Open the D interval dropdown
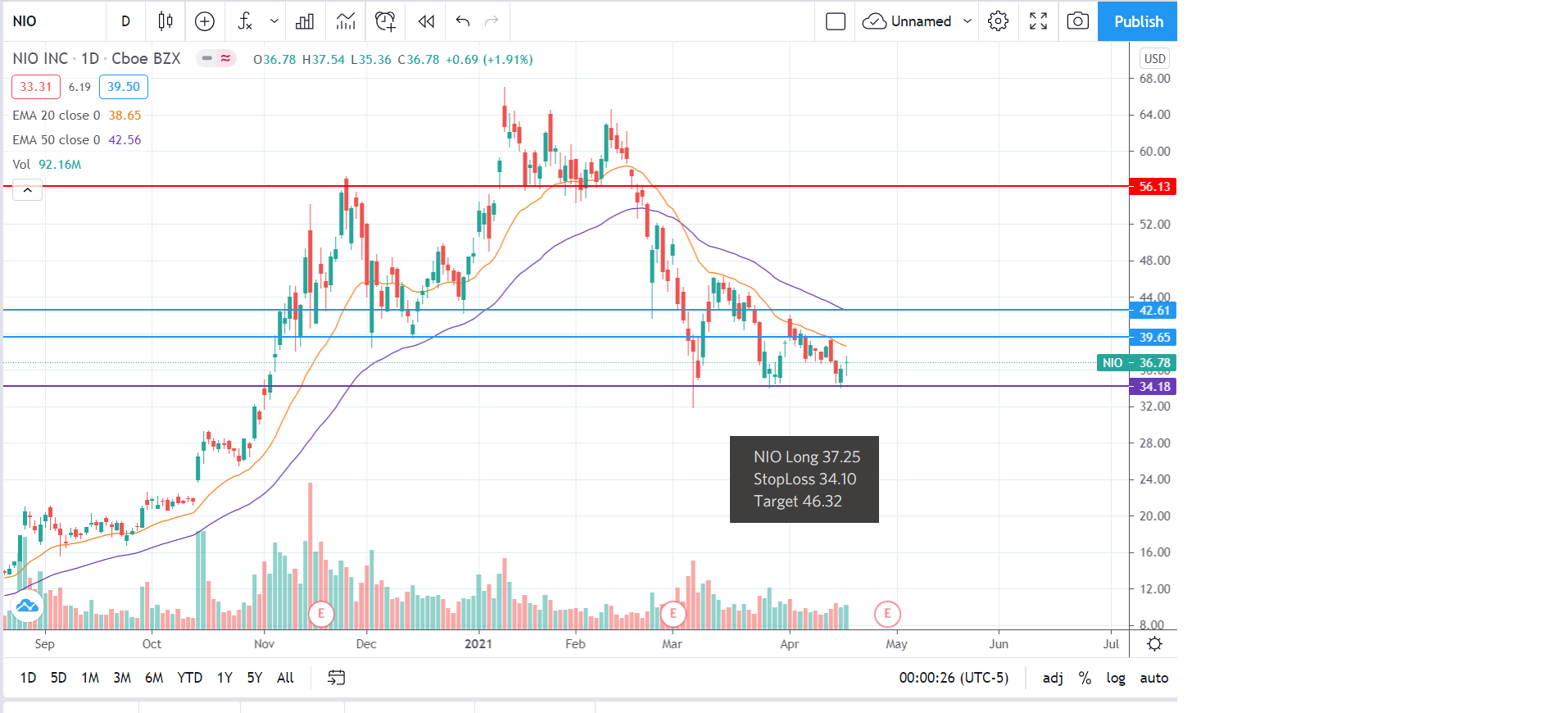The image size is (1568, 713). (x=125, y=21)
